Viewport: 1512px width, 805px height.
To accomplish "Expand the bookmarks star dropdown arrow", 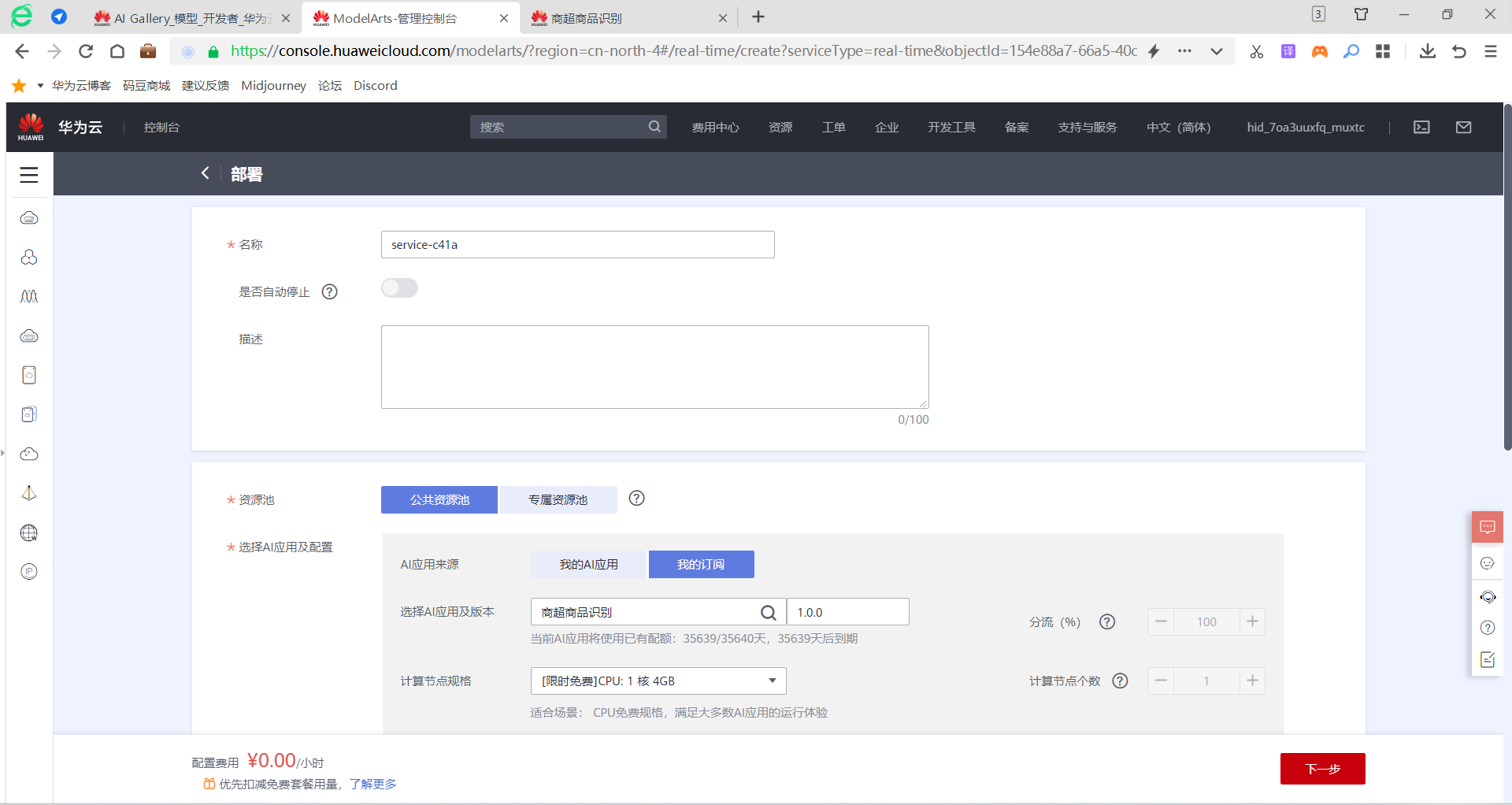I will tap(40, 86).
